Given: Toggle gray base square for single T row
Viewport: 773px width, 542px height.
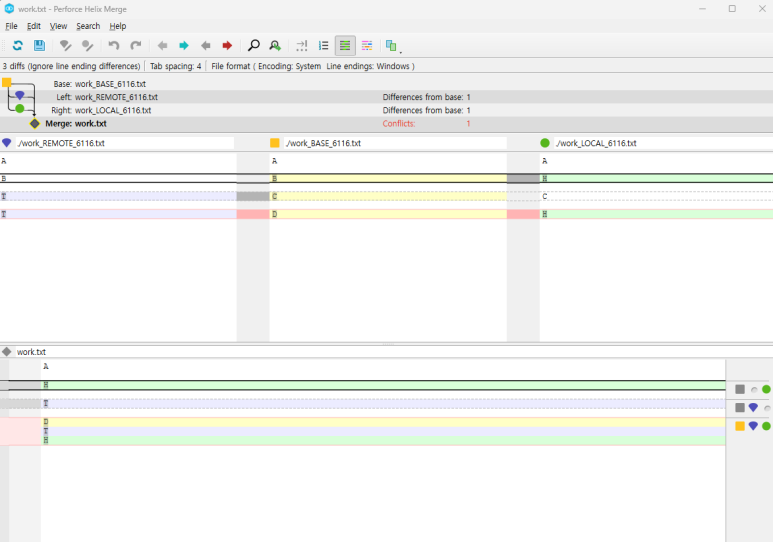Looking at the screenshot, I should pos(740,407).
